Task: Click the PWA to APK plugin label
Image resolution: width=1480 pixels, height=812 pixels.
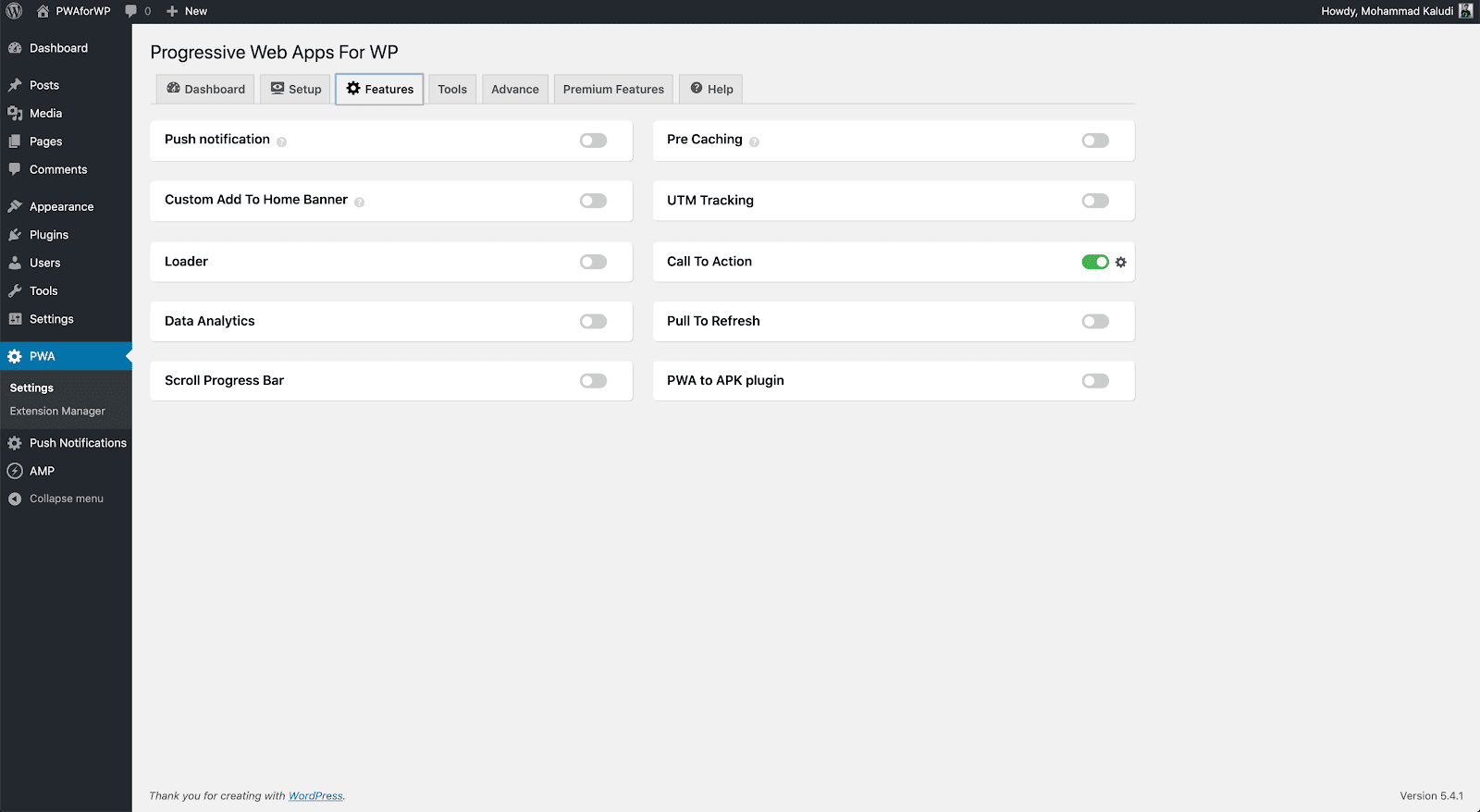Action: click(725, 380)
